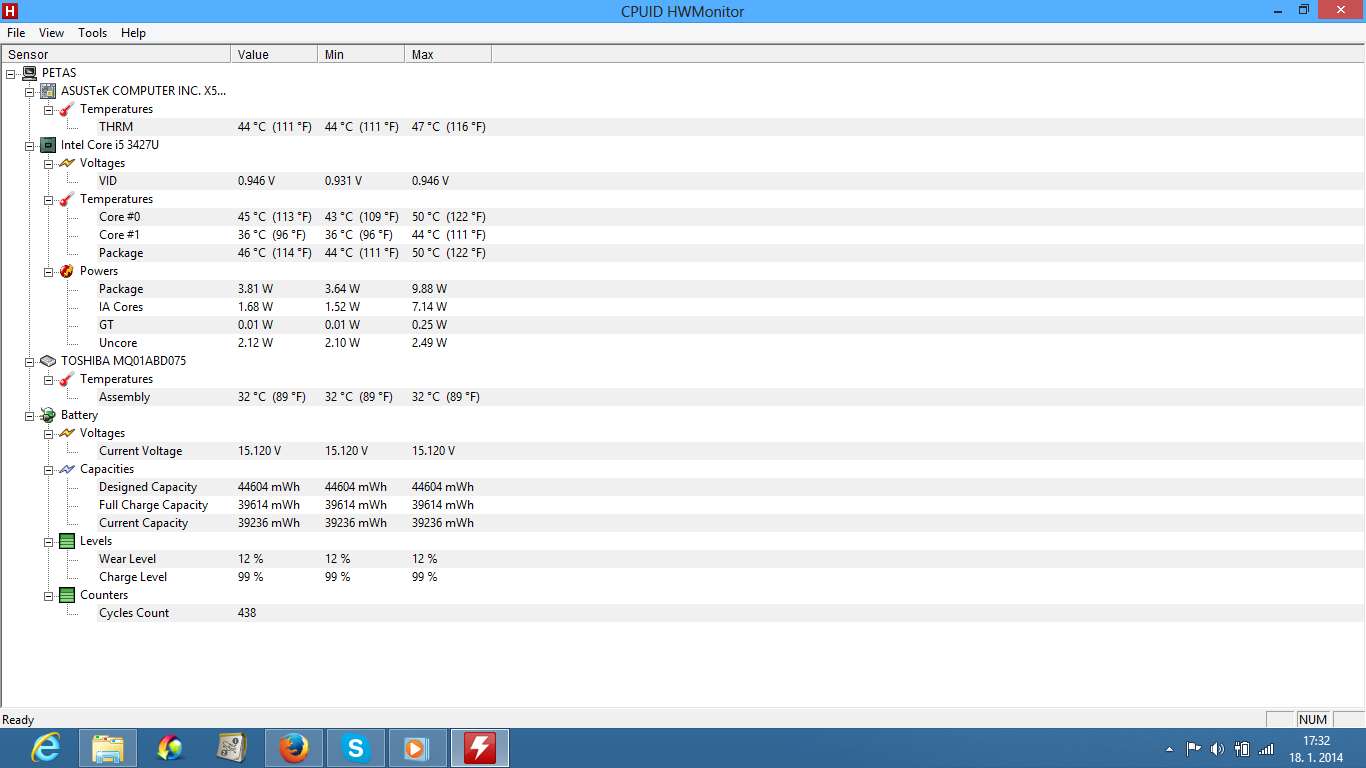1366x768 pixels.
Task: Select the Cycles Count row label
Action: point(134,613)
